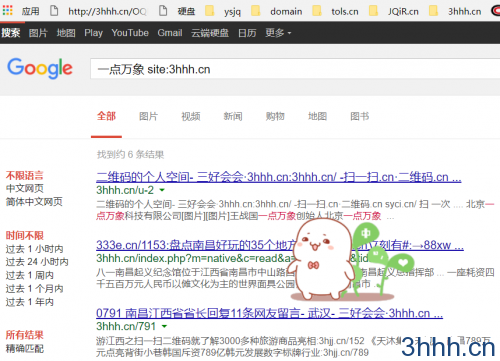Open the 硬盘 bookmark

click(177, 11)
